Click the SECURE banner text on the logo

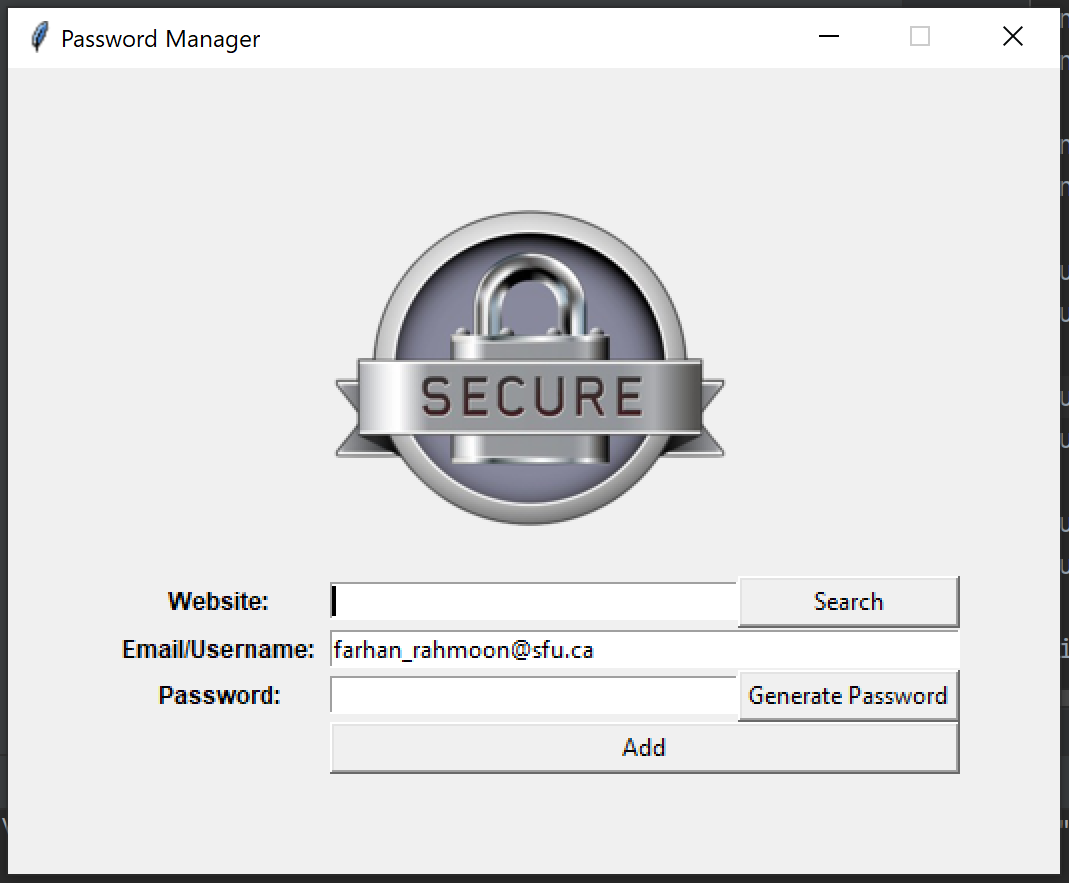[x=531, y=397]
